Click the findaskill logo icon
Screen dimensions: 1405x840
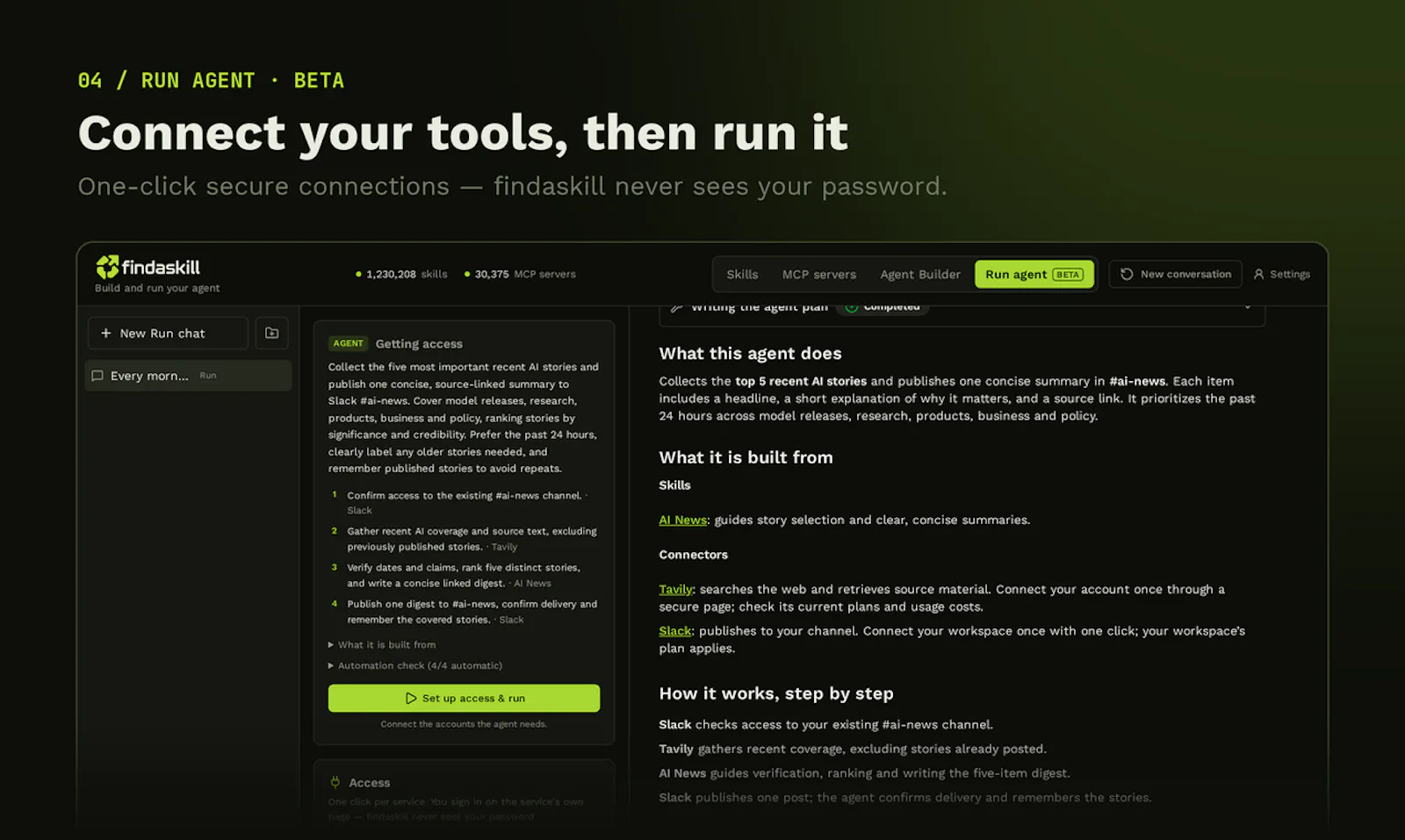pyautogui.click(x=107, y=267)
